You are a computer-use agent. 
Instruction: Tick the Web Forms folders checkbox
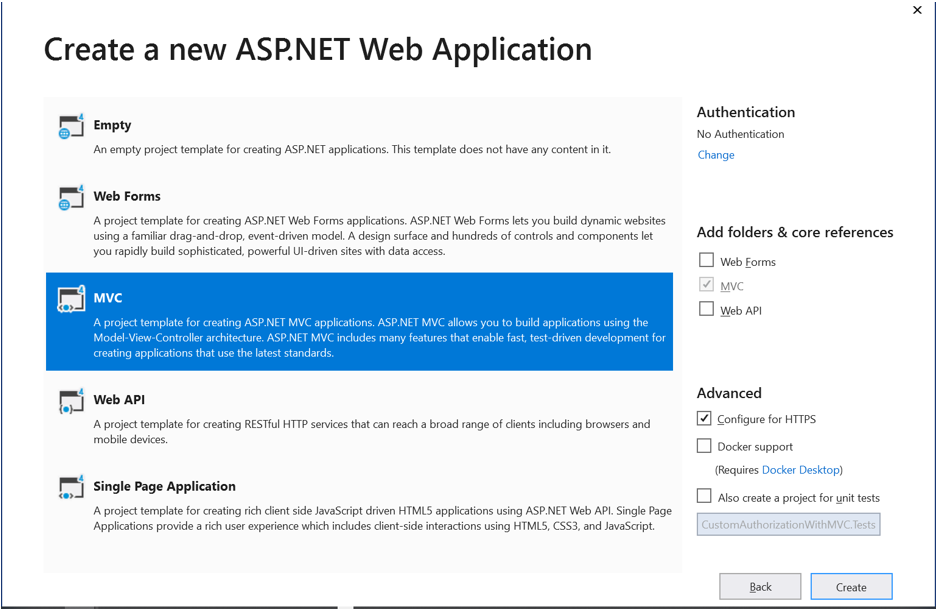point(707,260)
